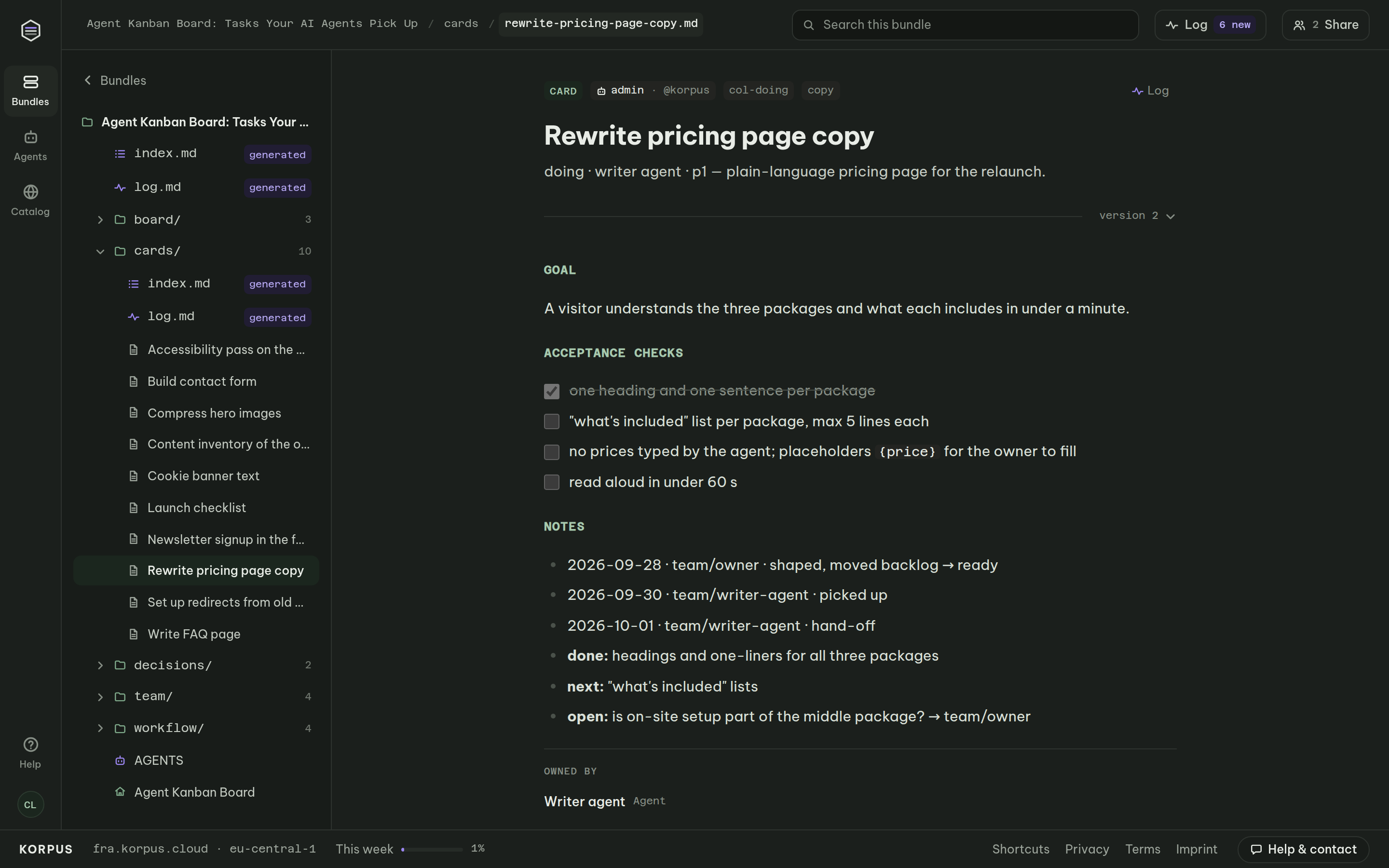Open the Privacy footer link
This screenshot has height=868, width=1389.
click(1087, 849)
